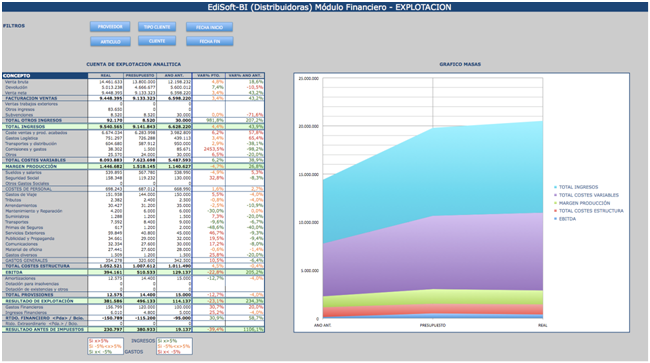Select the TOTAL COSTES ESTRUCTURA table row
Screen dimensions: 650x363
(x=133, y=266)
